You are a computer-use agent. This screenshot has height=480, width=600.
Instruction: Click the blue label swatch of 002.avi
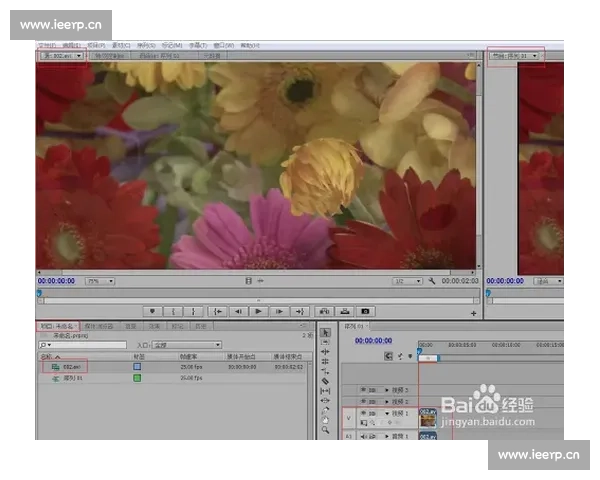(138, 367)
